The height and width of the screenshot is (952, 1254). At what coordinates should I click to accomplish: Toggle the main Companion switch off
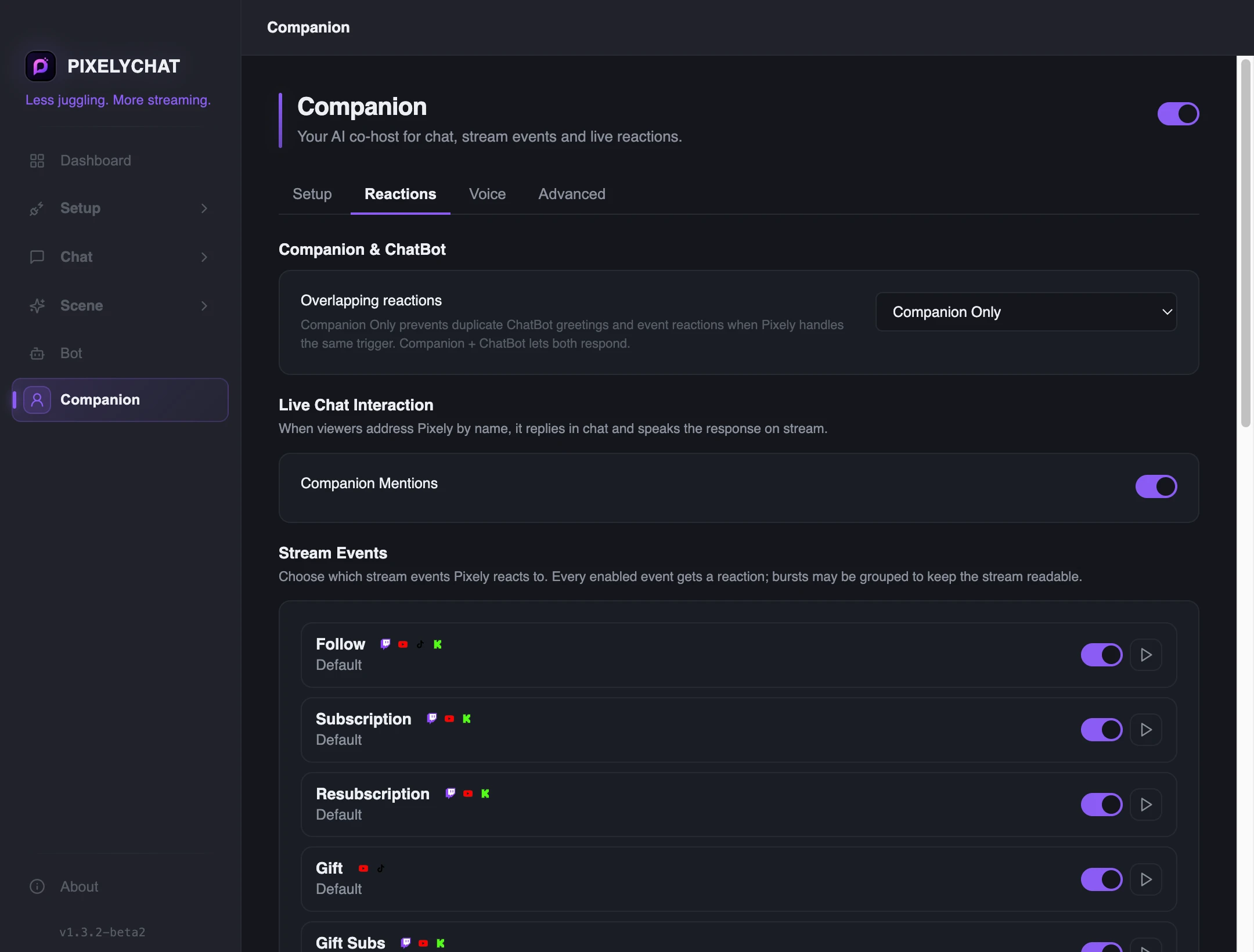pos(1178,114)
